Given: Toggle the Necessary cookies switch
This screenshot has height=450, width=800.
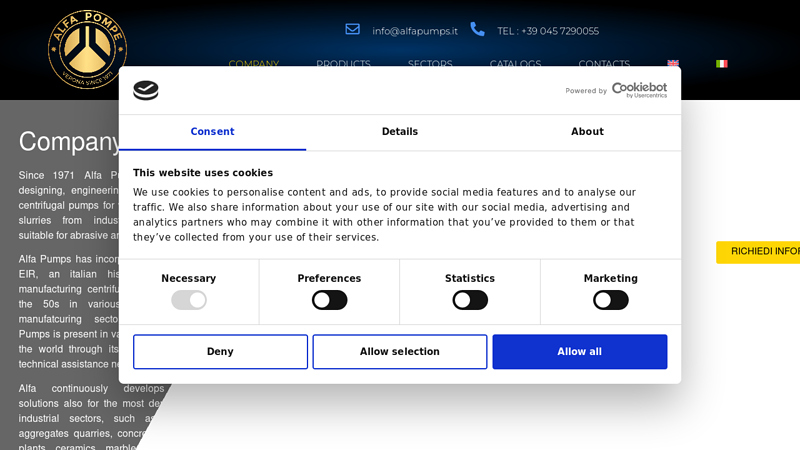Looking at the screenshot, I should (x=189, y=300).
